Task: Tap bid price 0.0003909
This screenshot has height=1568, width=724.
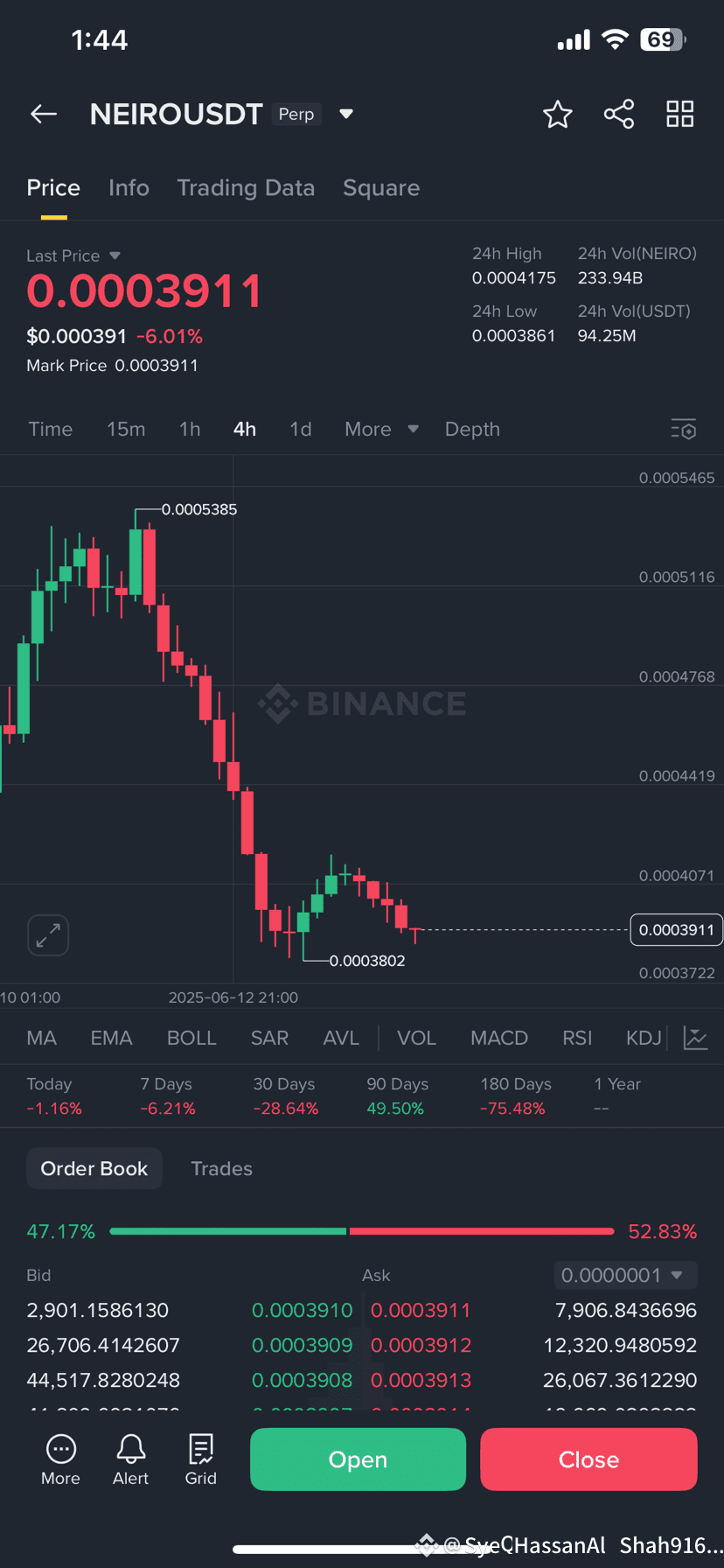Action: (x=302, y=1345)
